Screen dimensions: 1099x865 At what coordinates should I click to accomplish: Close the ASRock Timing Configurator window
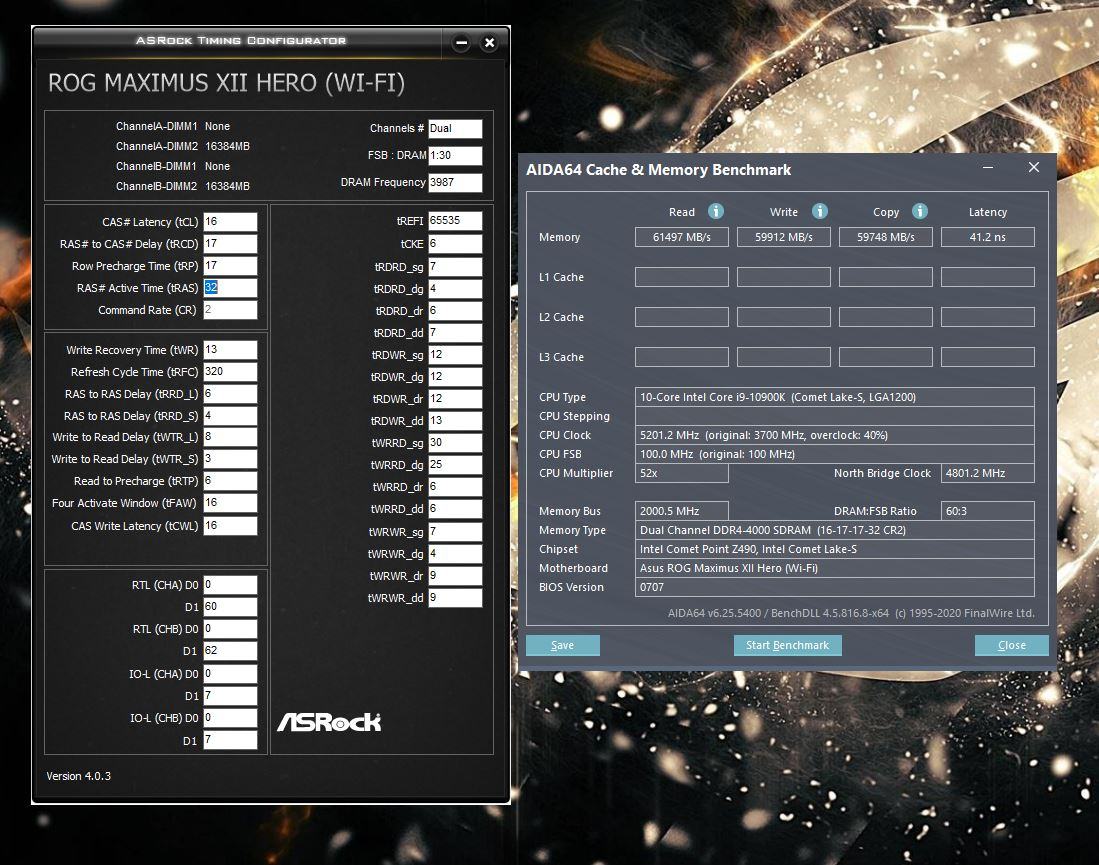(489, 43)
